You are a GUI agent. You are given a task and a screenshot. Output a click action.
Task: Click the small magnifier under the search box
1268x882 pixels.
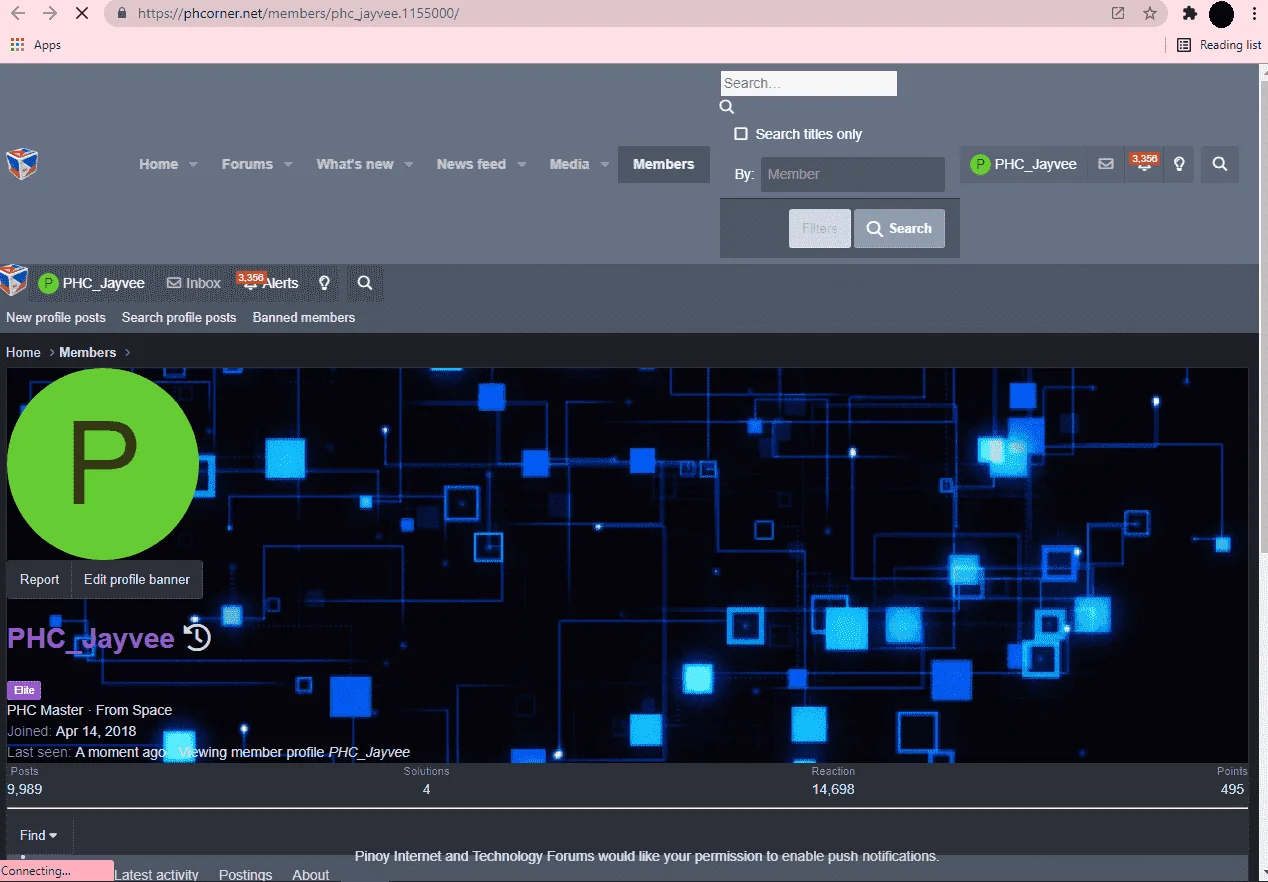click(x=727, y=107)
